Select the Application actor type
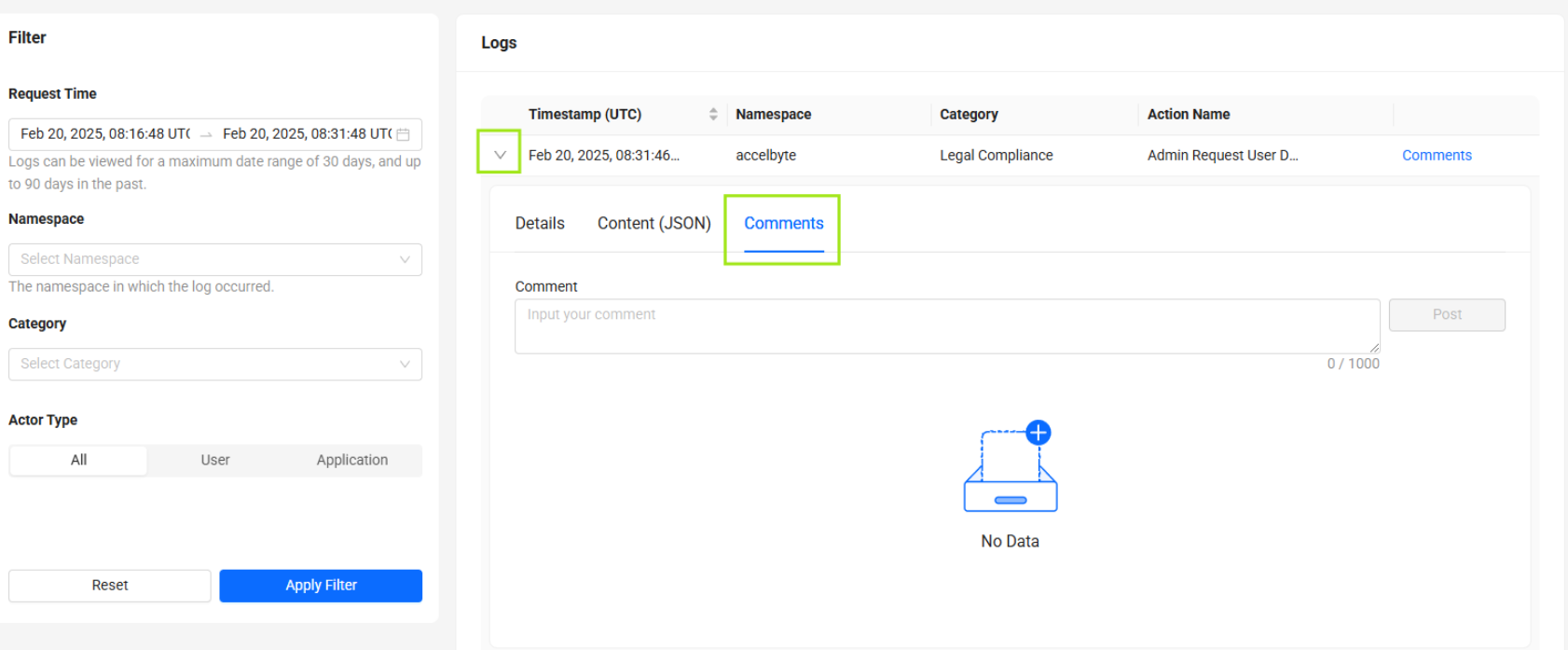The height and width of the screenshot is (650, 1568). (352, 460)
